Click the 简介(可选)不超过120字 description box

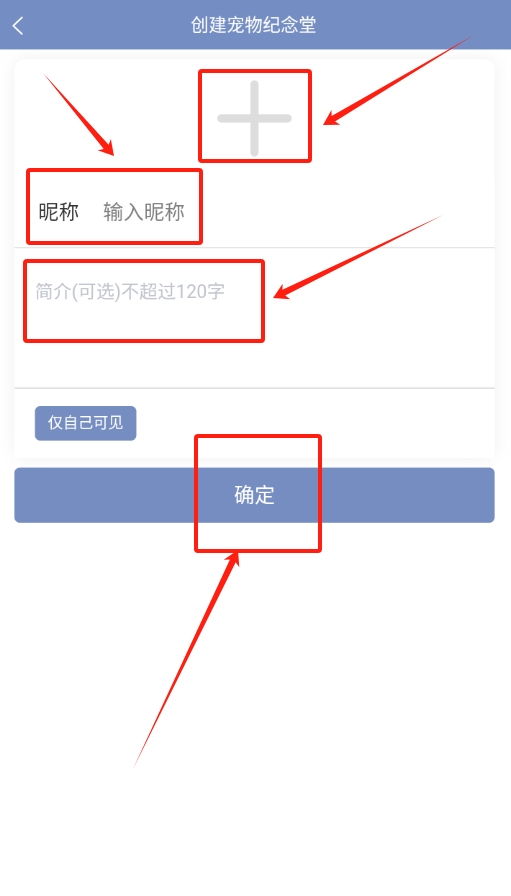(254, 318)
